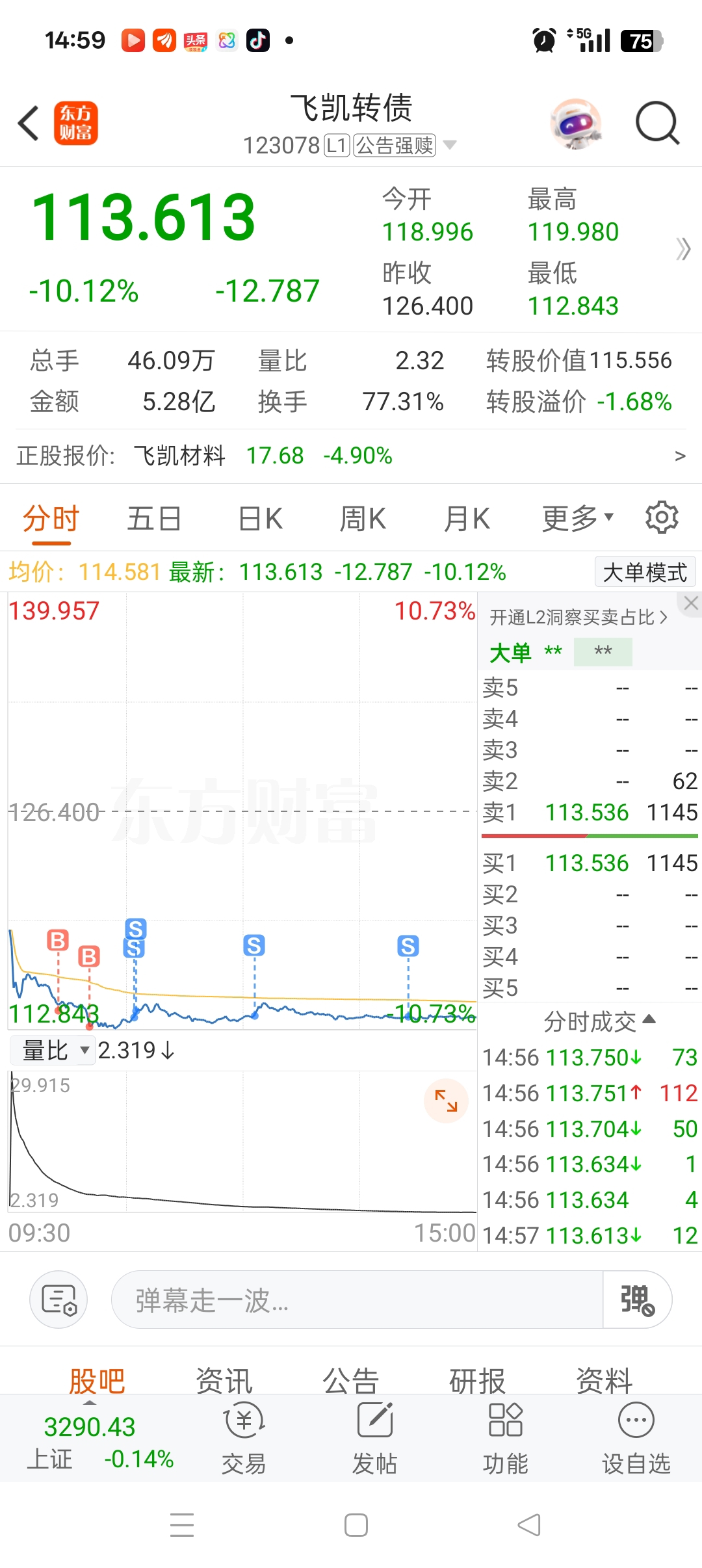702x1568 pixels.
Task: Switch to the 日K chart tab
Action: 260,519
